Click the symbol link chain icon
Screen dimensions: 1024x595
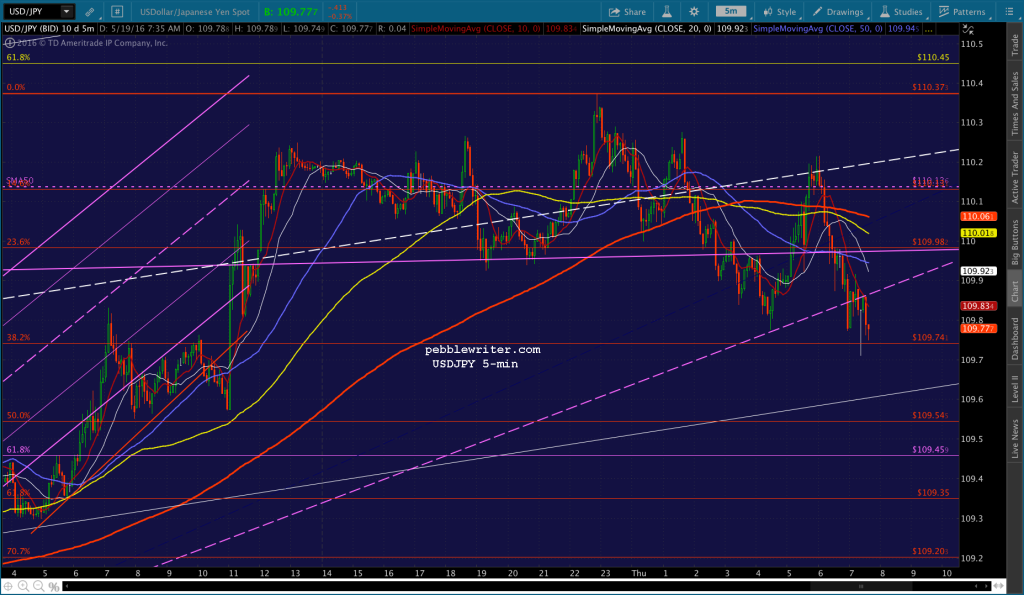pos(90,12)
